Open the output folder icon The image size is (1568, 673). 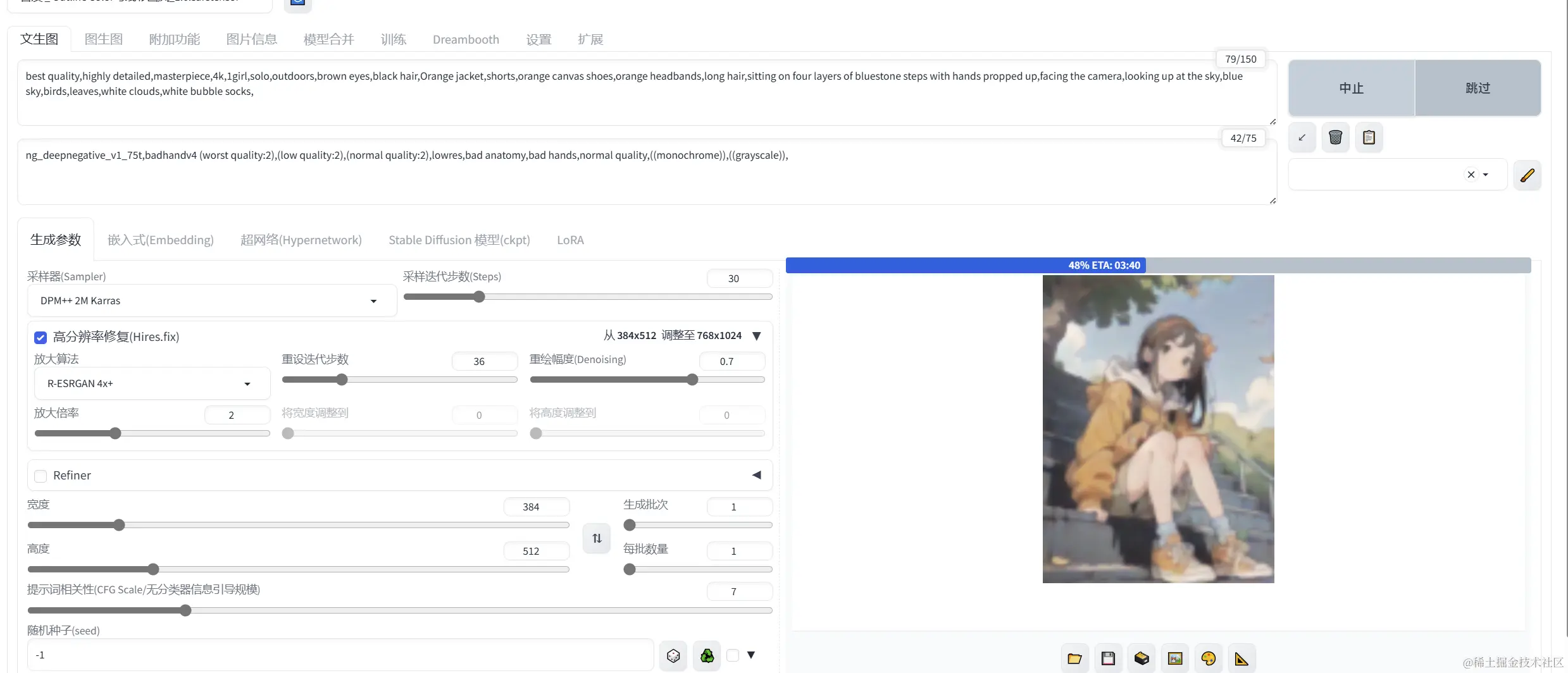tap(1074, 658)
